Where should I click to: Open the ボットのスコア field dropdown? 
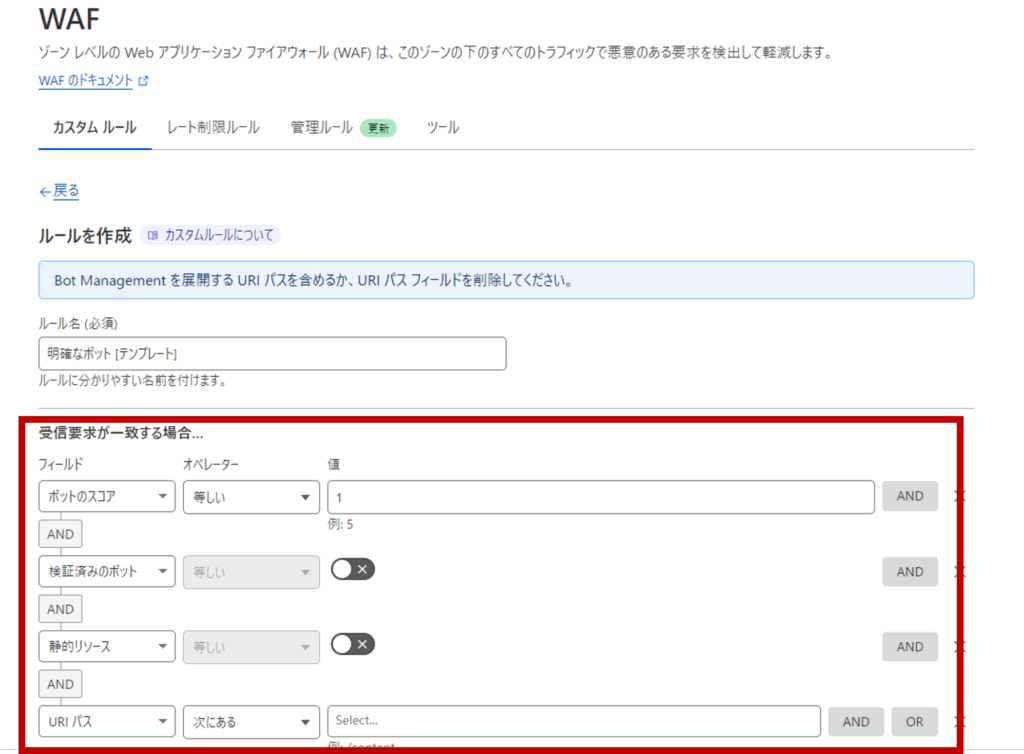107,497
